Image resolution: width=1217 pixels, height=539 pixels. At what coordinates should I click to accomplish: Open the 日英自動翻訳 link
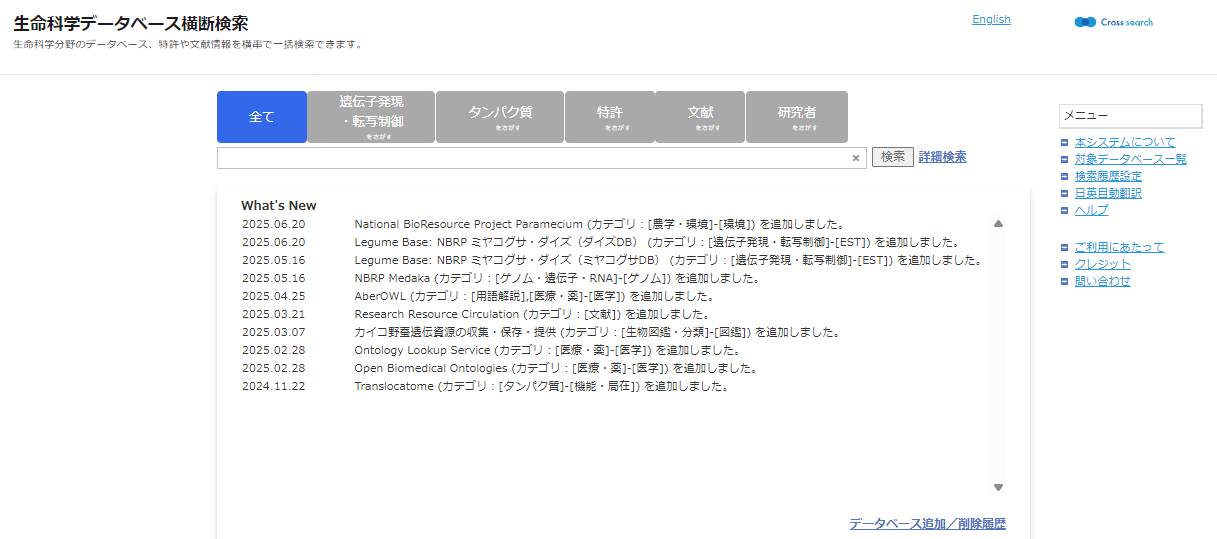1107,193
